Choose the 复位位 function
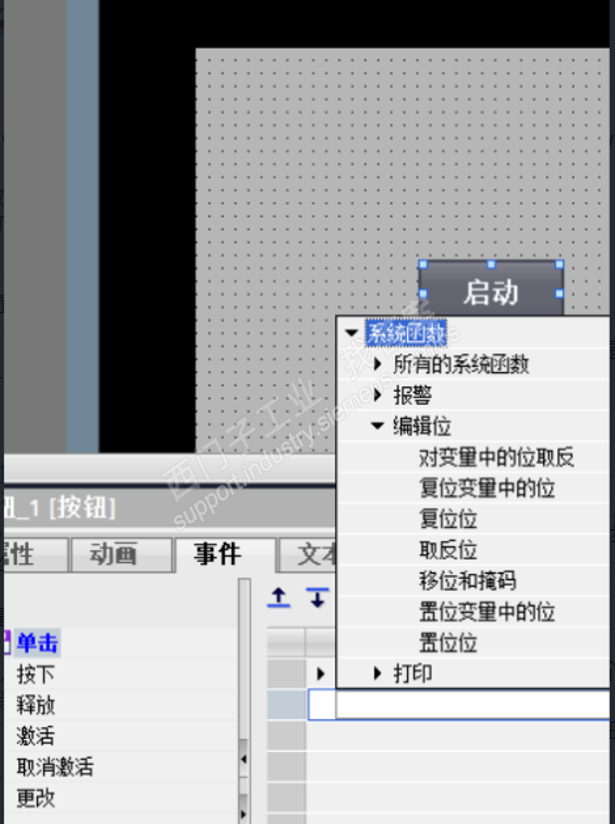The height and width of the screenshot is (824, 615). 448,519
